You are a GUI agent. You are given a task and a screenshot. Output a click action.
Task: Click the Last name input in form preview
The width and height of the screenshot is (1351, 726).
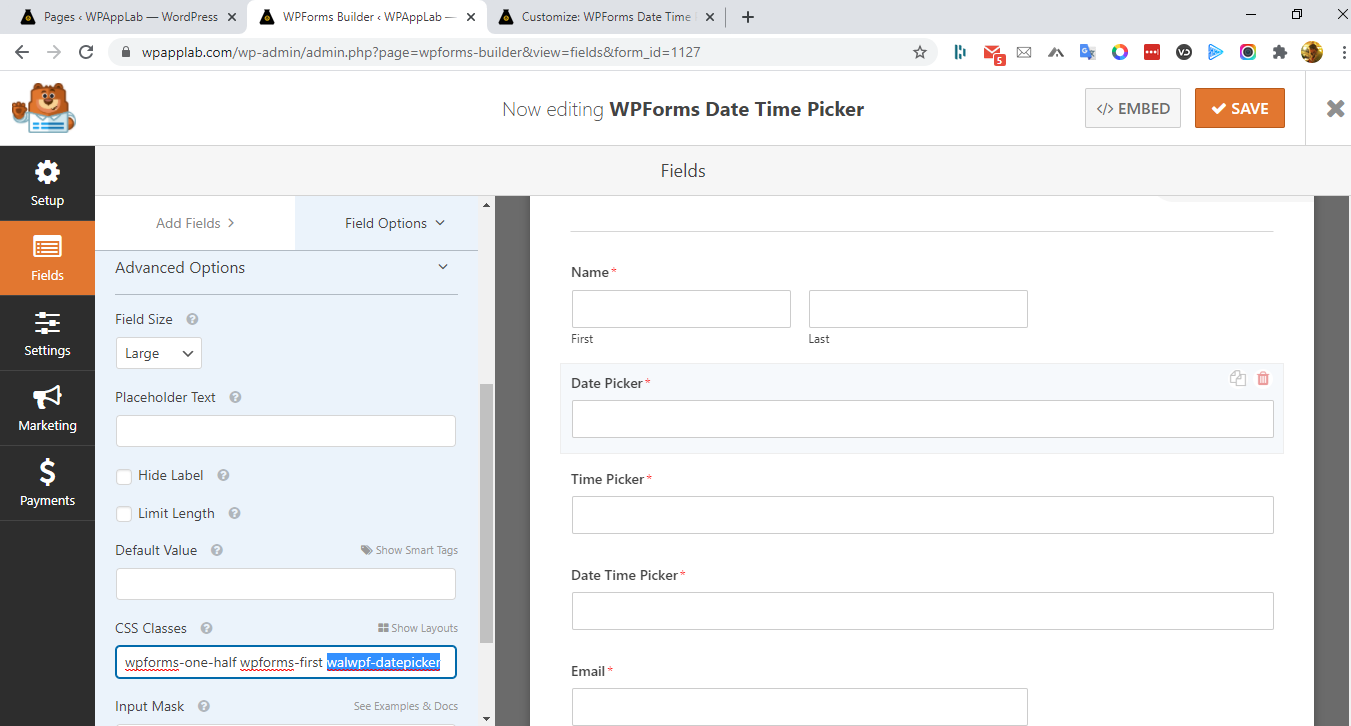click(x=918, y=309)
